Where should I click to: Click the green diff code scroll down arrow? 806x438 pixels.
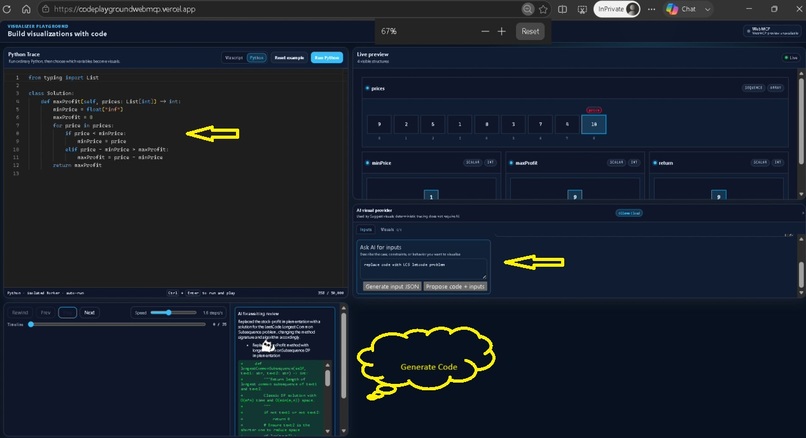tap(327, 431)
